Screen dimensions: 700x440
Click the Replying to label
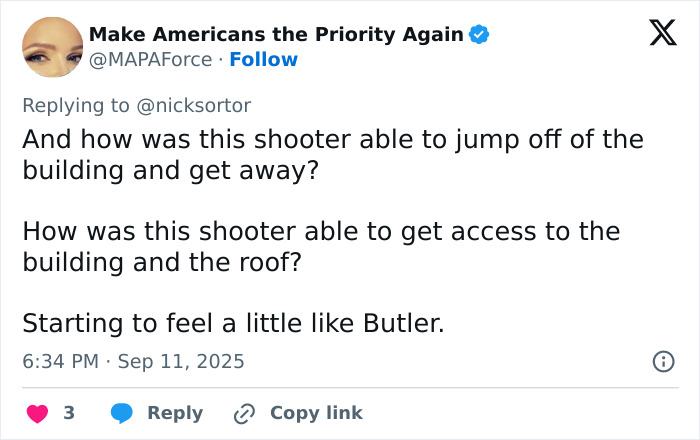pos(78,105)
